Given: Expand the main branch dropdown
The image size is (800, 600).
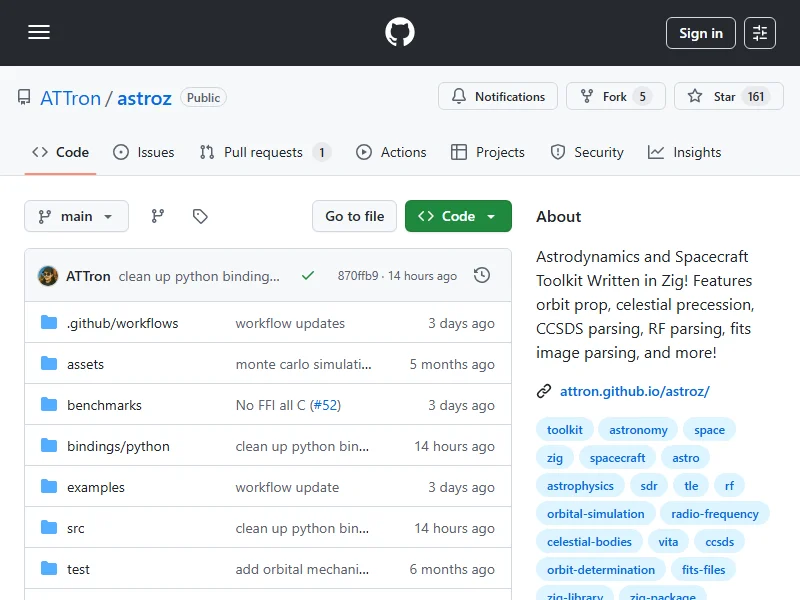Looking at the screenshot, I should 76,216.
